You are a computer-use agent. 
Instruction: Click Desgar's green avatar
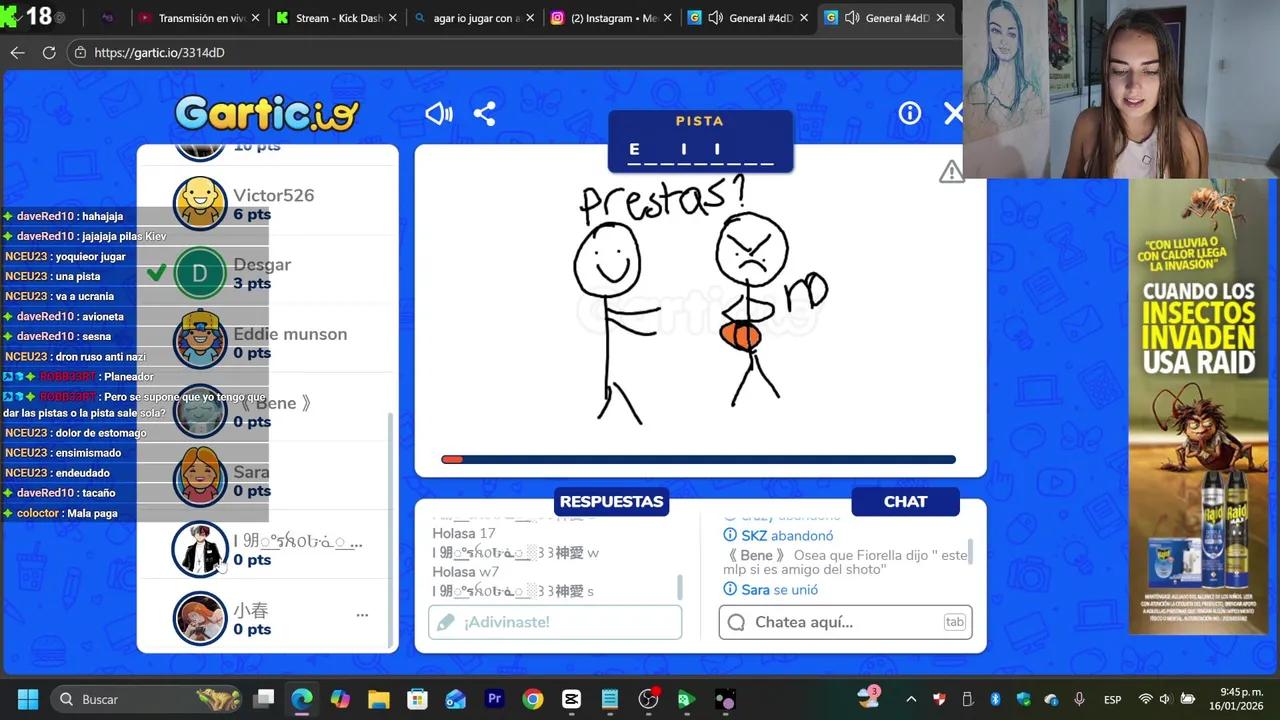click(200, 273)
